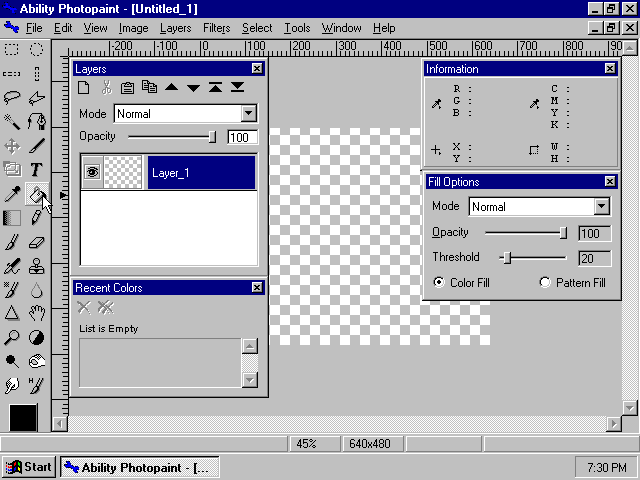This screenshot has height=480, width=640.
Task: Open the Image menu
Action: coord(133,28)
